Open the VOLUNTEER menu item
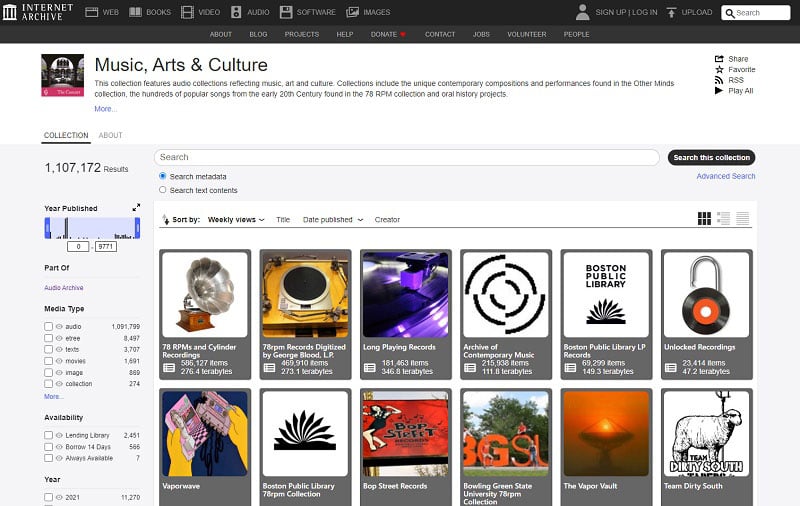 point(527,34)
